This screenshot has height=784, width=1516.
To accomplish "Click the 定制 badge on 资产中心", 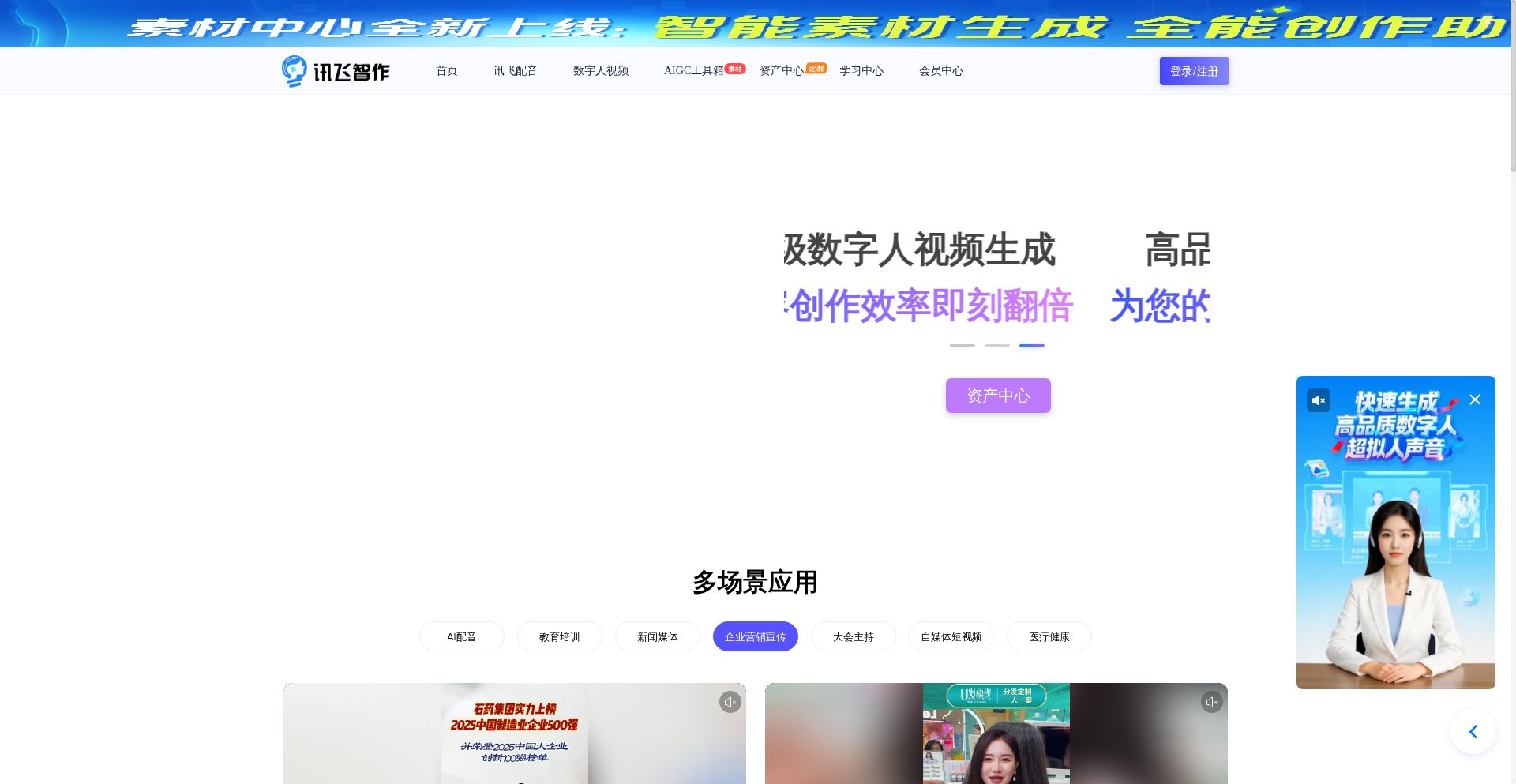I will pos(816,69).
